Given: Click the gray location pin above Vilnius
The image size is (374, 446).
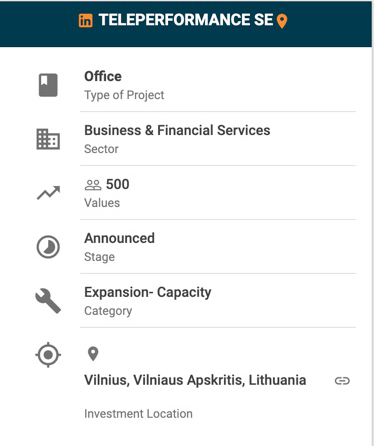Looking at the screenshot, I should click(93, 354).
